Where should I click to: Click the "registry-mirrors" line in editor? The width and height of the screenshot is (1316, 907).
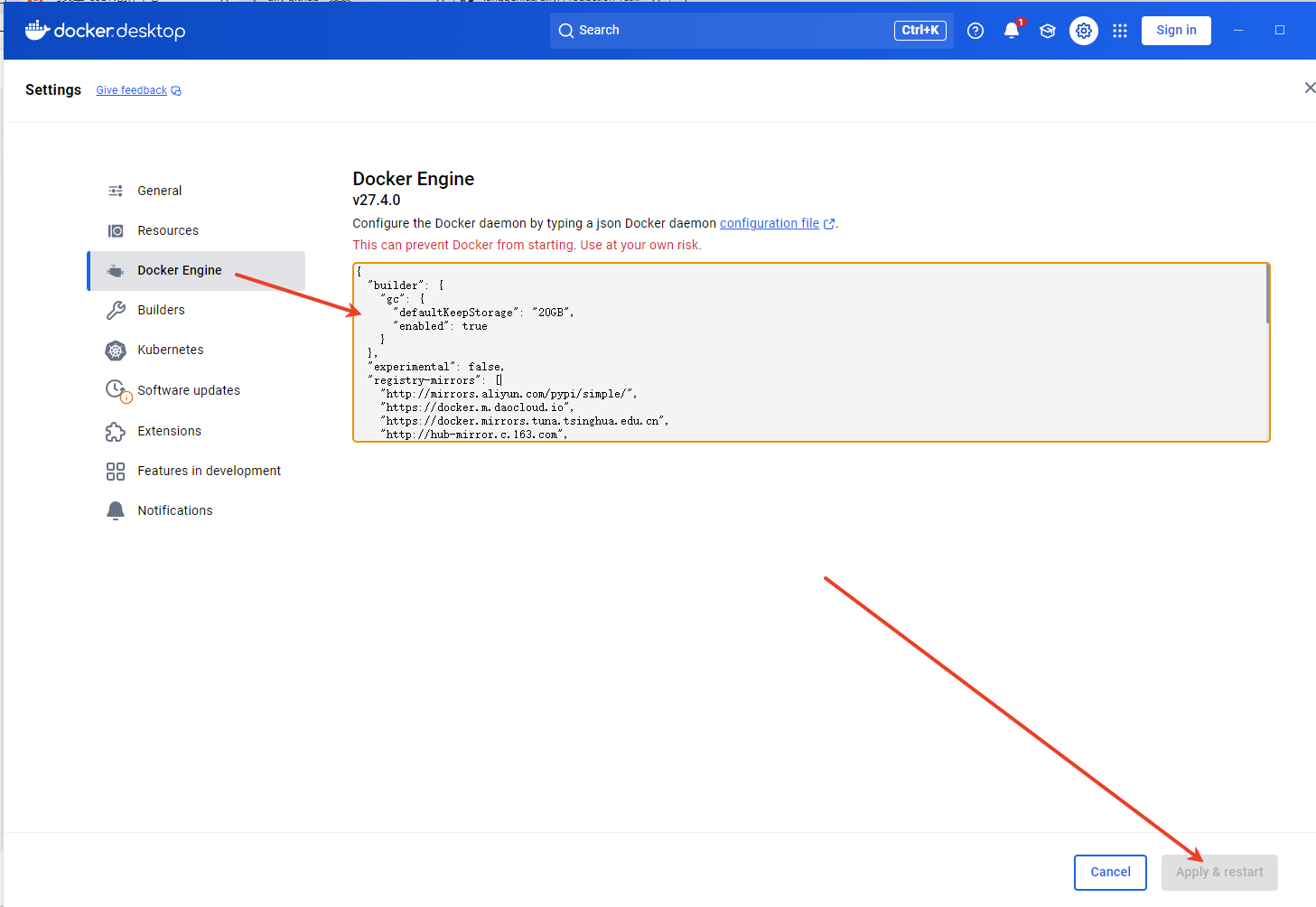point(435,380)
